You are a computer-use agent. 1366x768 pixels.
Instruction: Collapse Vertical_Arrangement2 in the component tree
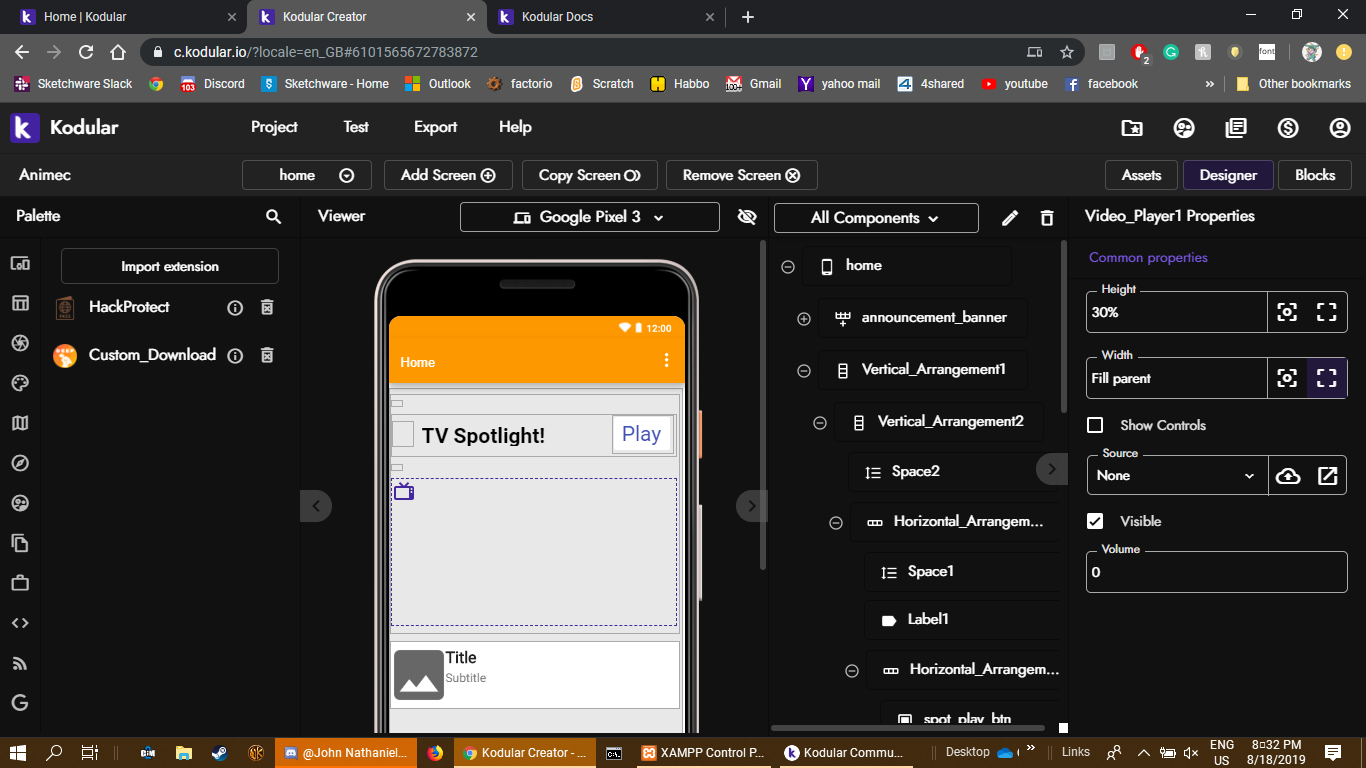click(x=819, y=422)
